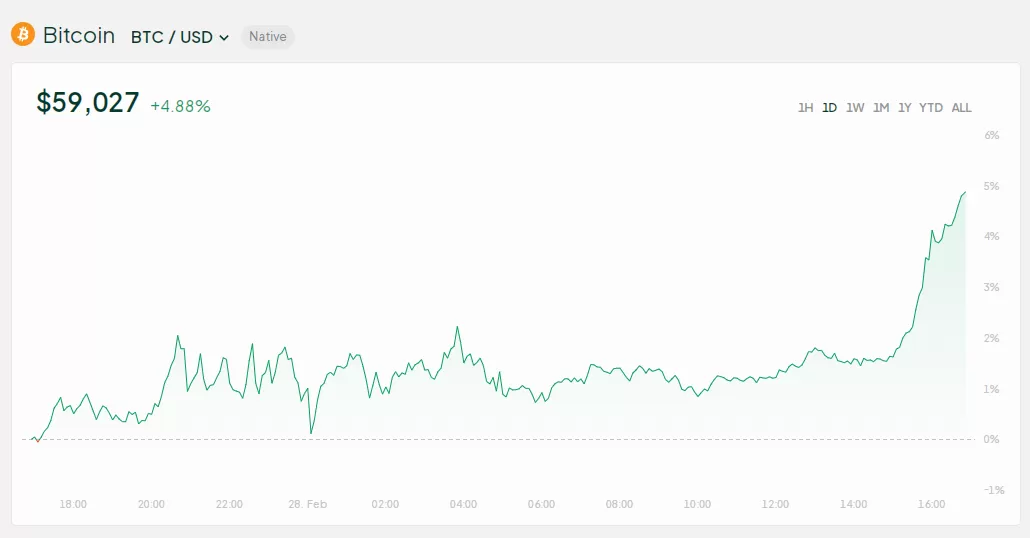Click the 0% dashed baseline label

pyautogui.click(x=991, y=439)
